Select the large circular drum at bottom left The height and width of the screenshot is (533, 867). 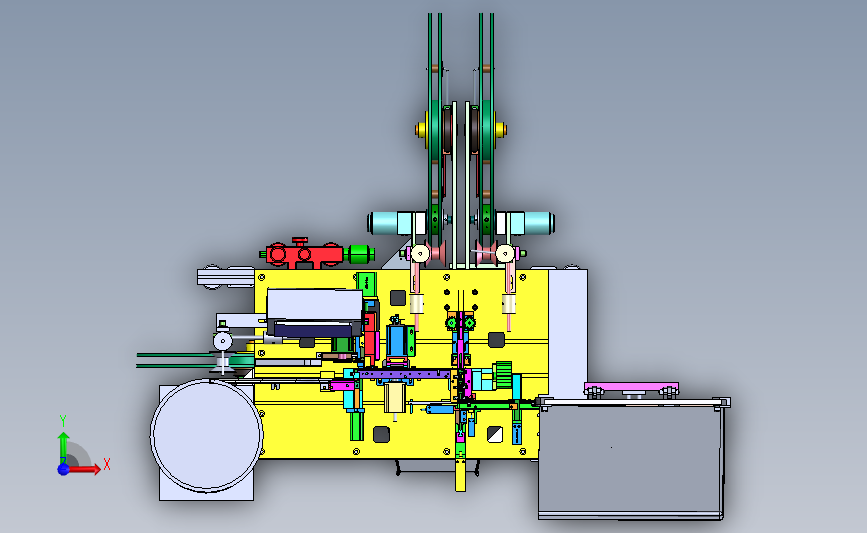(x=206, y=435)
